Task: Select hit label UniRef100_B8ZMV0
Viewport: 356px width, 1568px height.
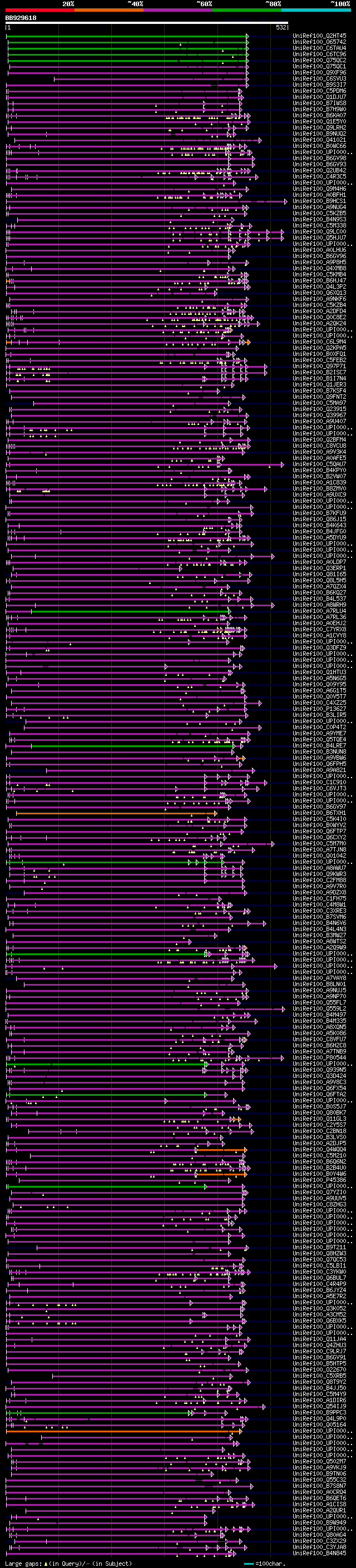Action: [x=319, y=488]
